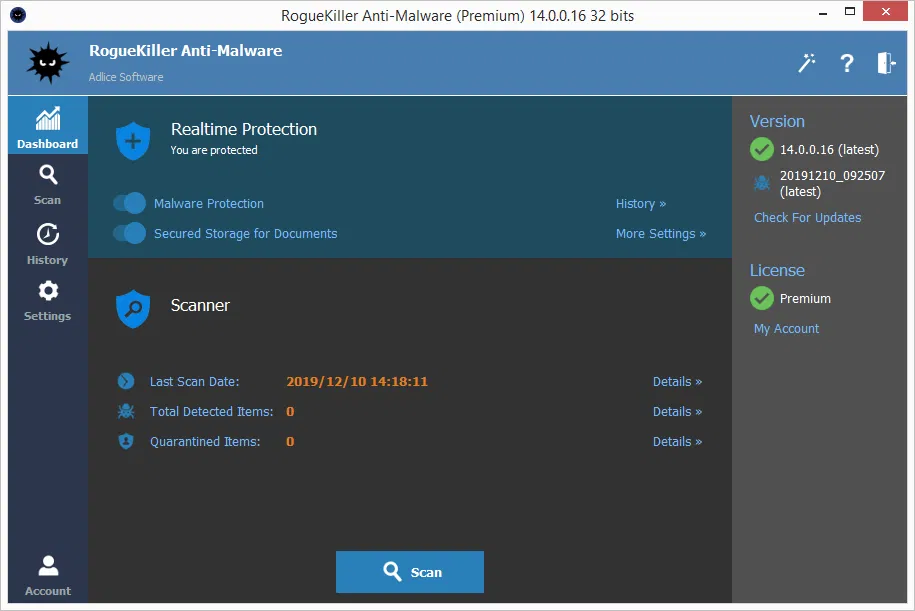Open the History sidebar tab

coord(47,244)
